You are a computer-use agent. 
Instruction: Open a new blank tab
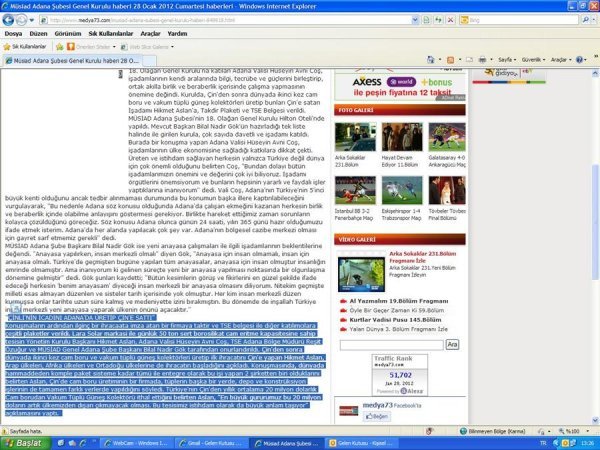coord(150,60)
